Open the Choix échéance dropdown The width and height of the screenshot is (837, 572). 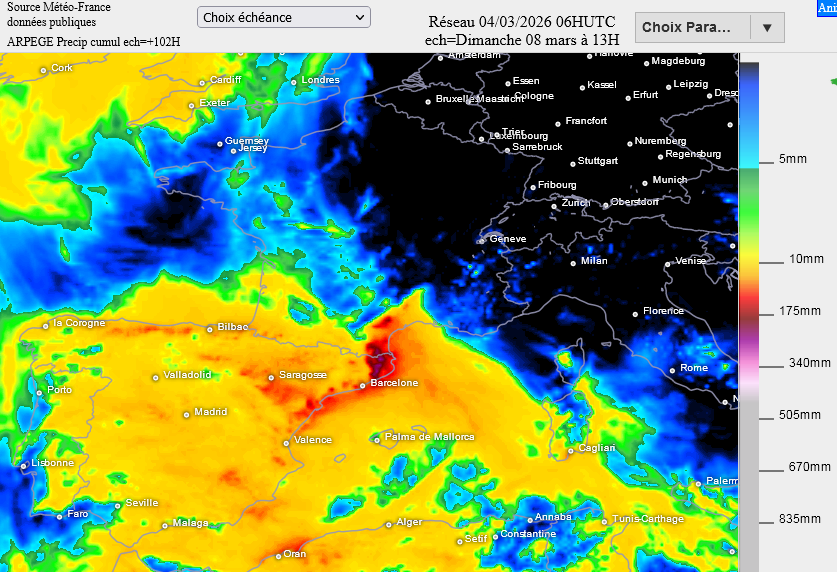click(x=283, y=17)
